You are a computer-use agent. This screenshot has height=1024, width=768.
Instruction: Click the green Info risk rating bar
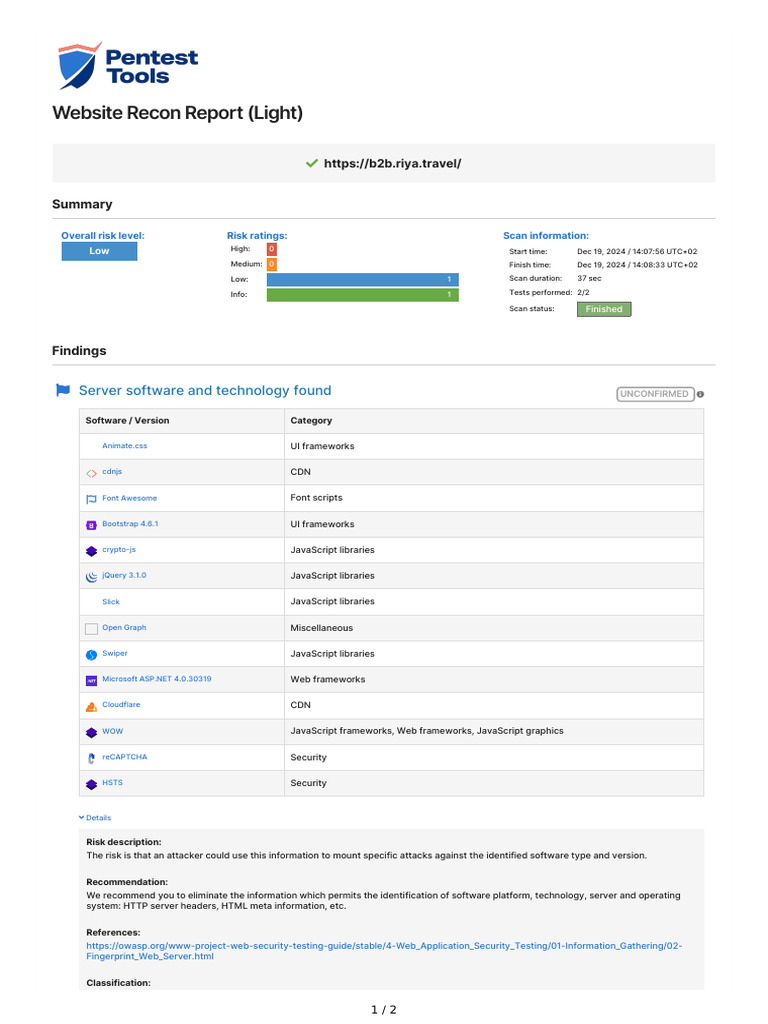pyautogui.click(x=362, y=295)
